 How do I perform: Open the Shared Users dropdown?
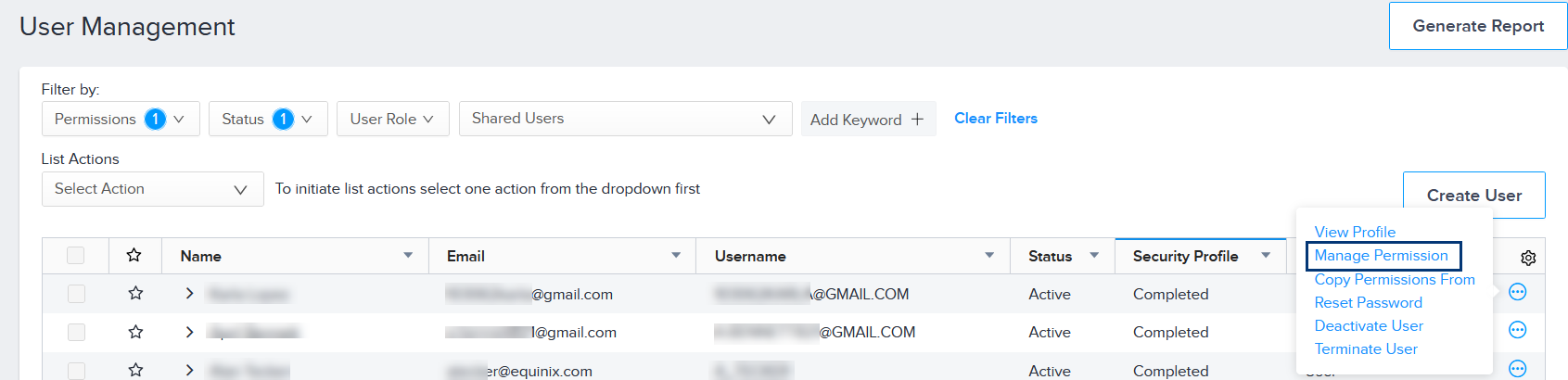[625, 119]
